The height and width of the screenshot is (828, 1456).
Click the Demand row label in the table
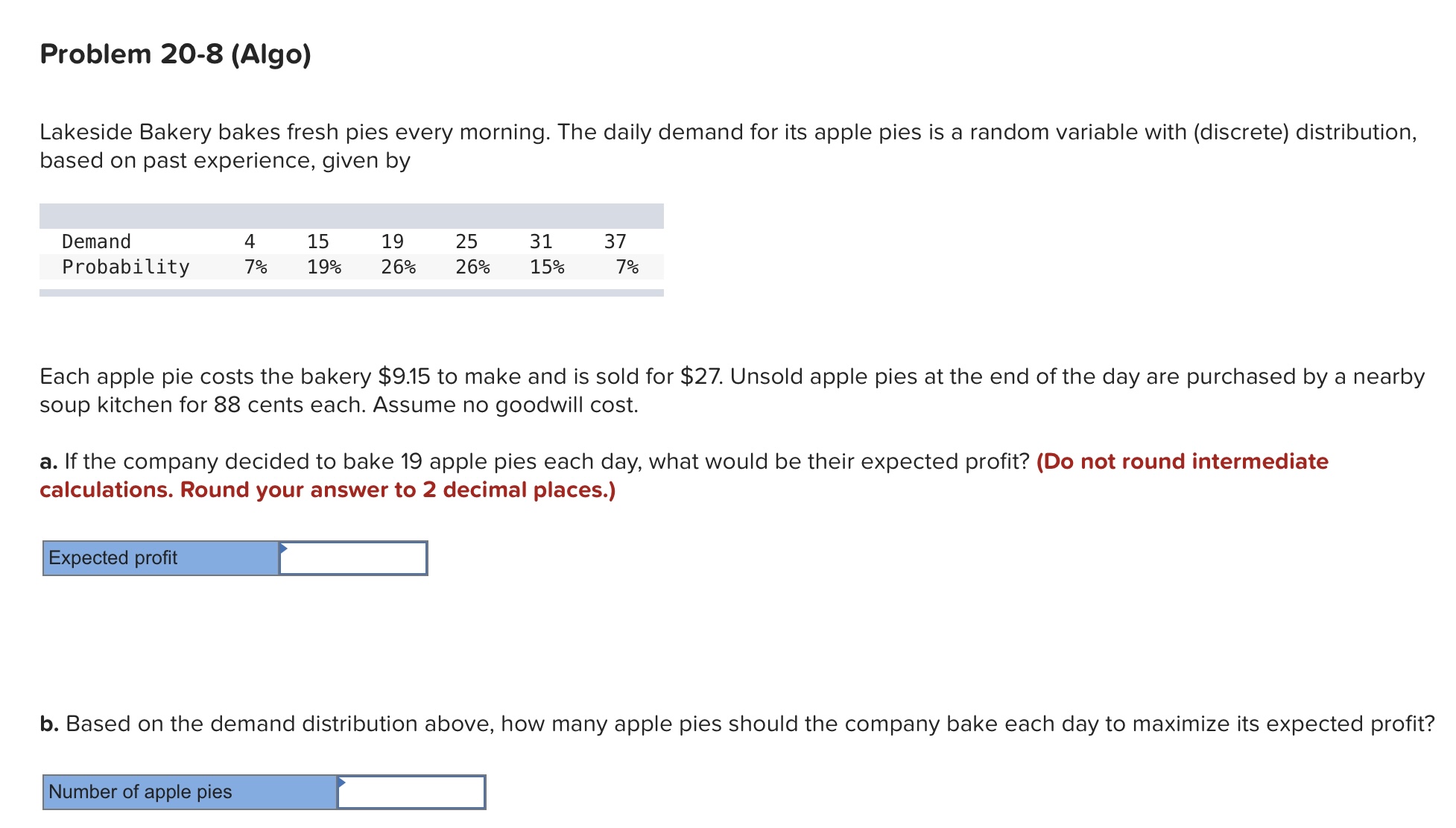coord(95,241)
